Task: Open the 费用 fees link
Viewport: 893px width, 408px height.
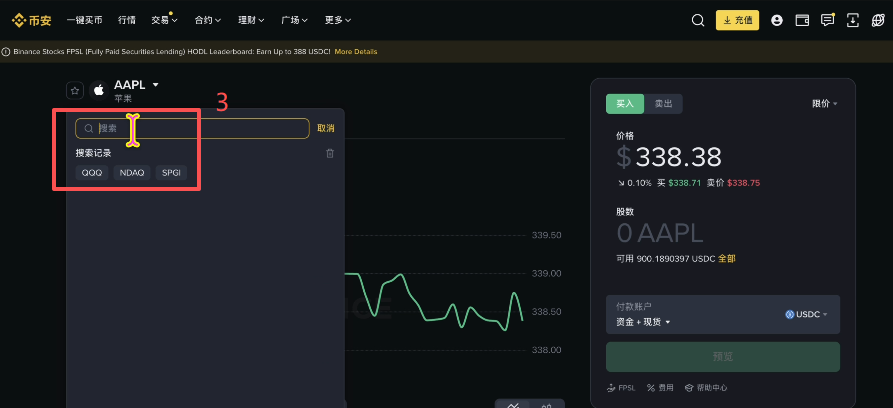Action: point(660,387)
